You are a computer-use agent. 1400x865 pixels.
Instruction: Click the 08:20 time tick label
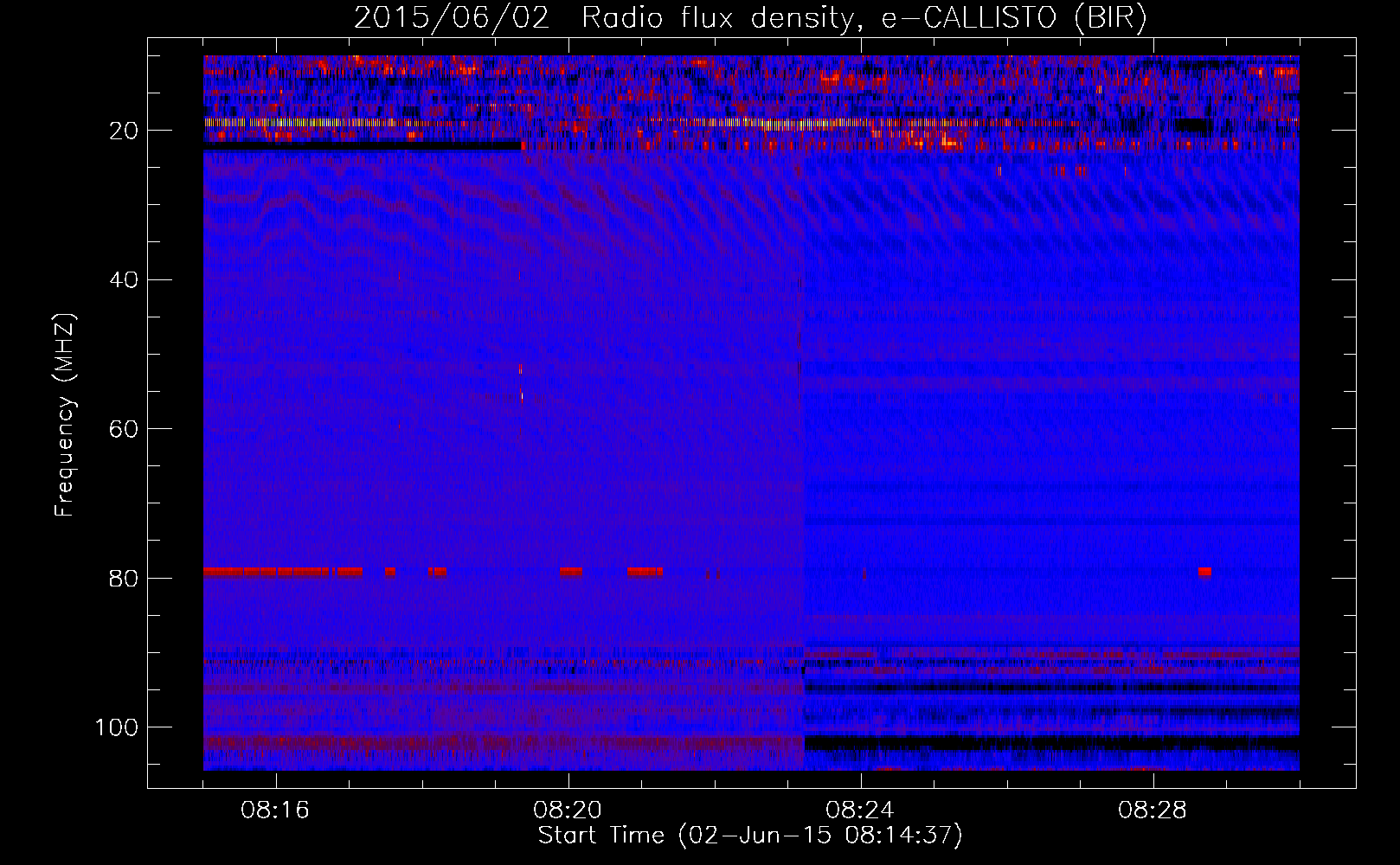pyautogui.click(x=568, y=811)
